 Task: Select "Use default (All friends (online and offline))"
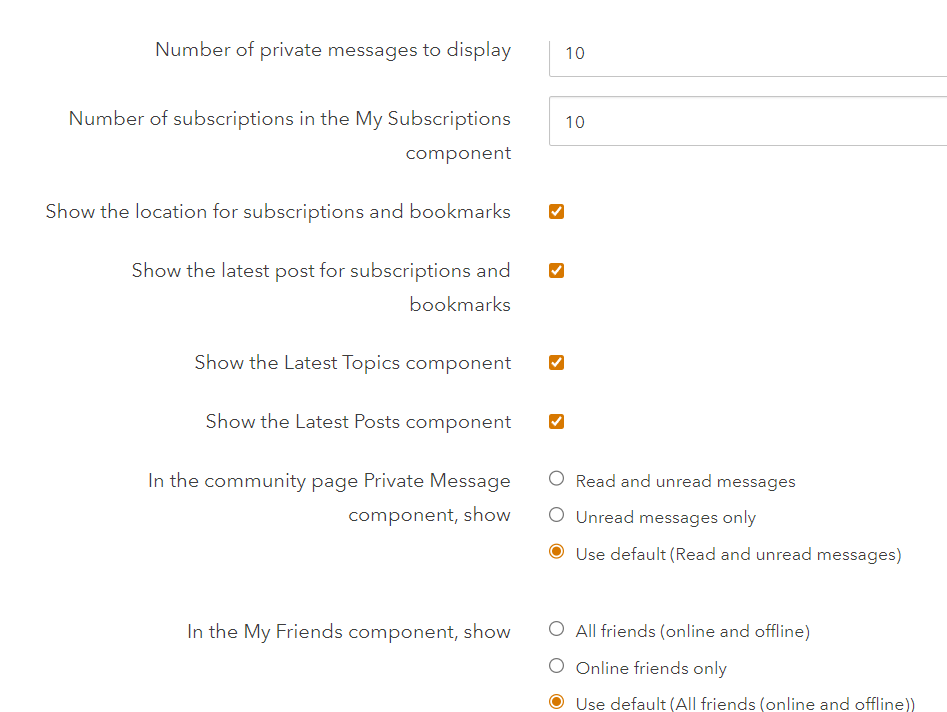tap(556, 701)
